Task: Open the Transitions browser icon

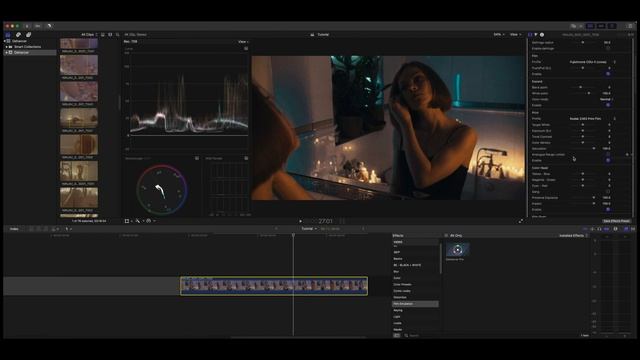Action: click(633, 229)
